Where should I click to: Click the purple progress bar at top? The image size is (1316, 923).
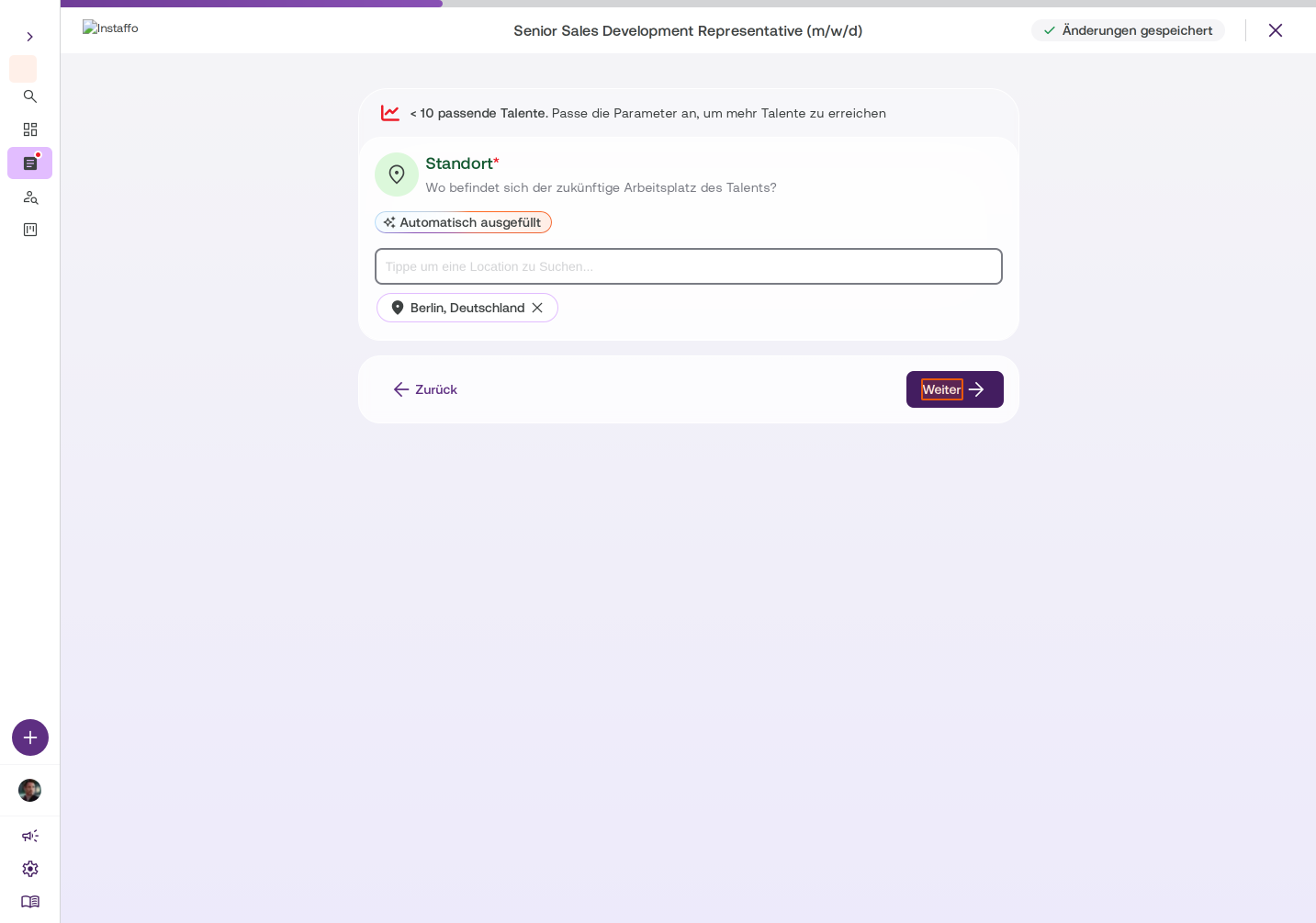pyautogui.click(x=252, y=4)
